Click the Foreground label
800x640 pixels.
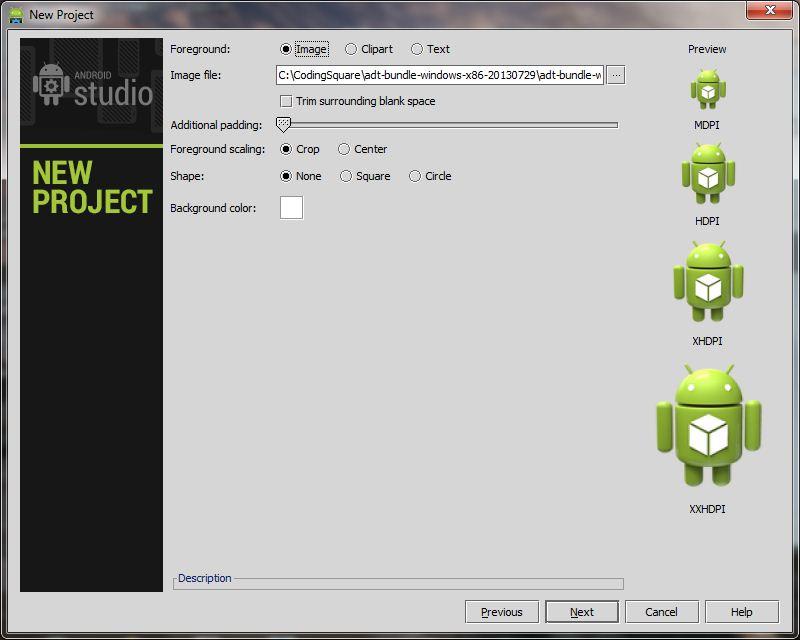[200, 49]
